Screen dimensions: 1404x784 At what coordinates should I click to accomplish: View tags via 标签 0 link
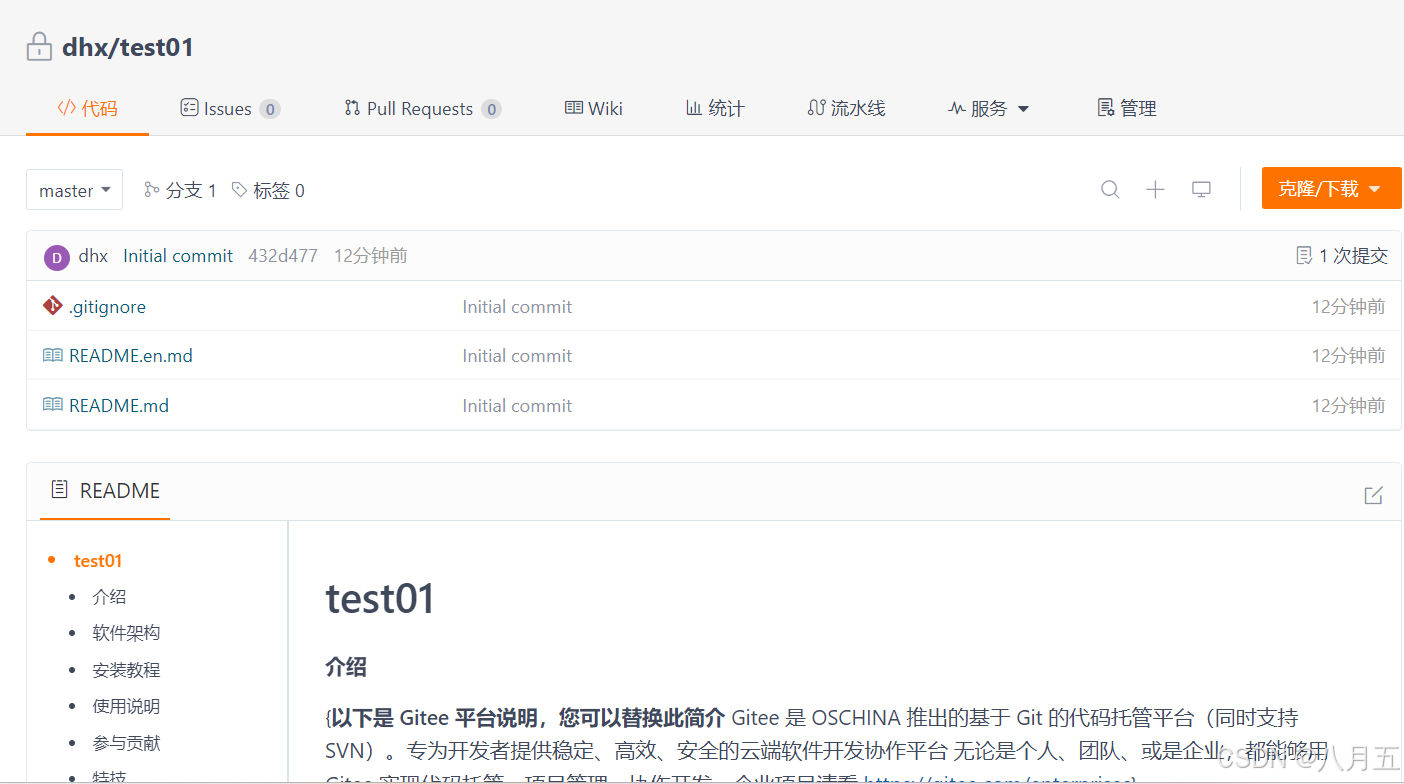pyautogui.click(x=268, y=190)
